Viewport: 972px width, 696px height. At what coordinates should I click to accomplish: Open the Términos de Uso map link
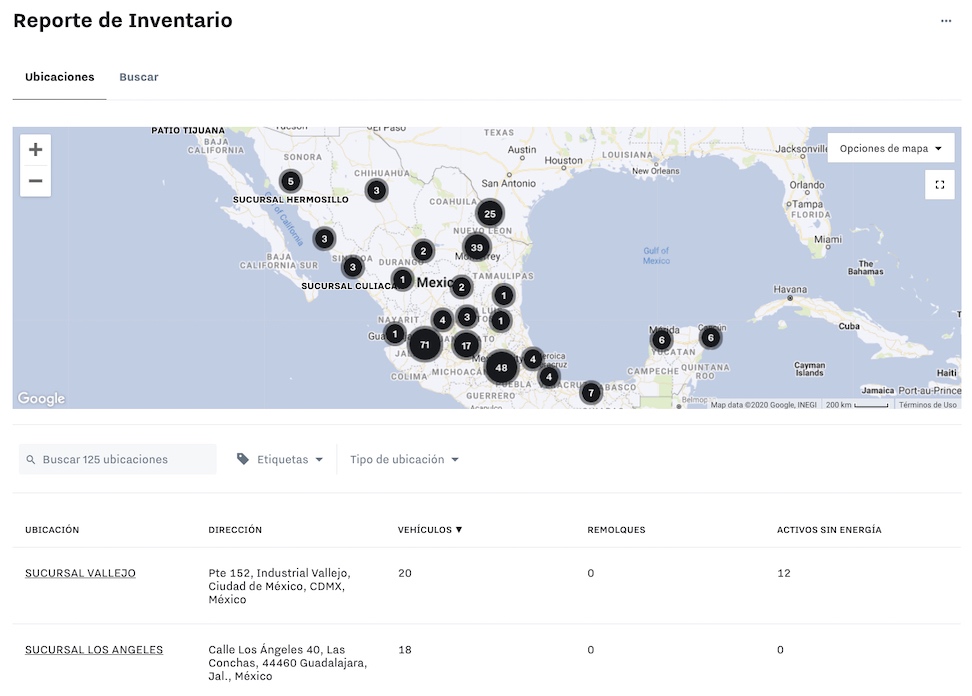pos(927,405)
